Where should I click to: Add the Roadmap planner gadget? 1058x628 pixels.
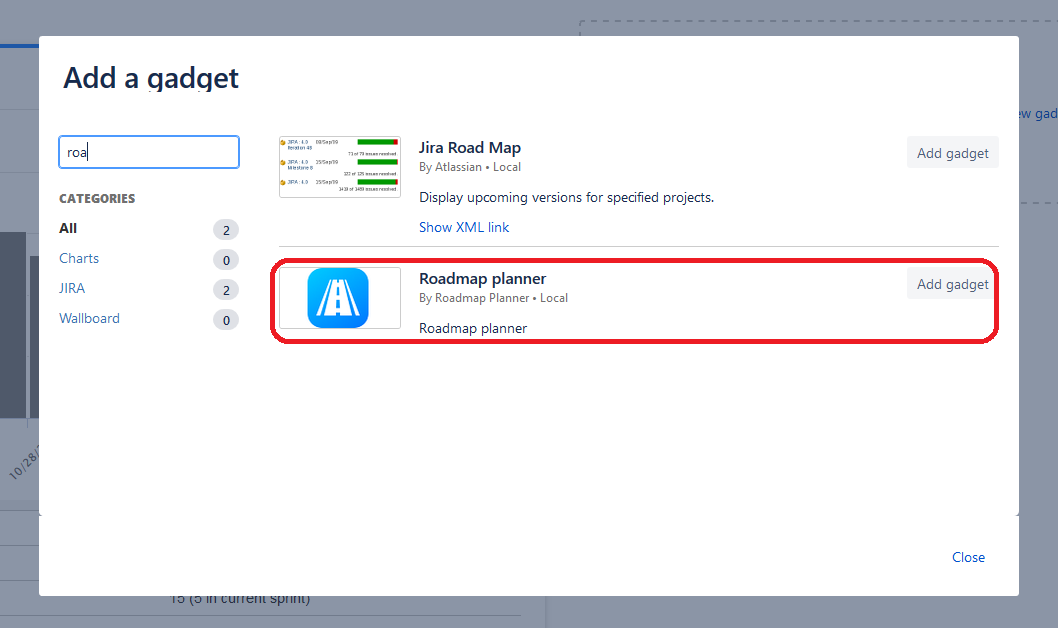click(952, 284)
